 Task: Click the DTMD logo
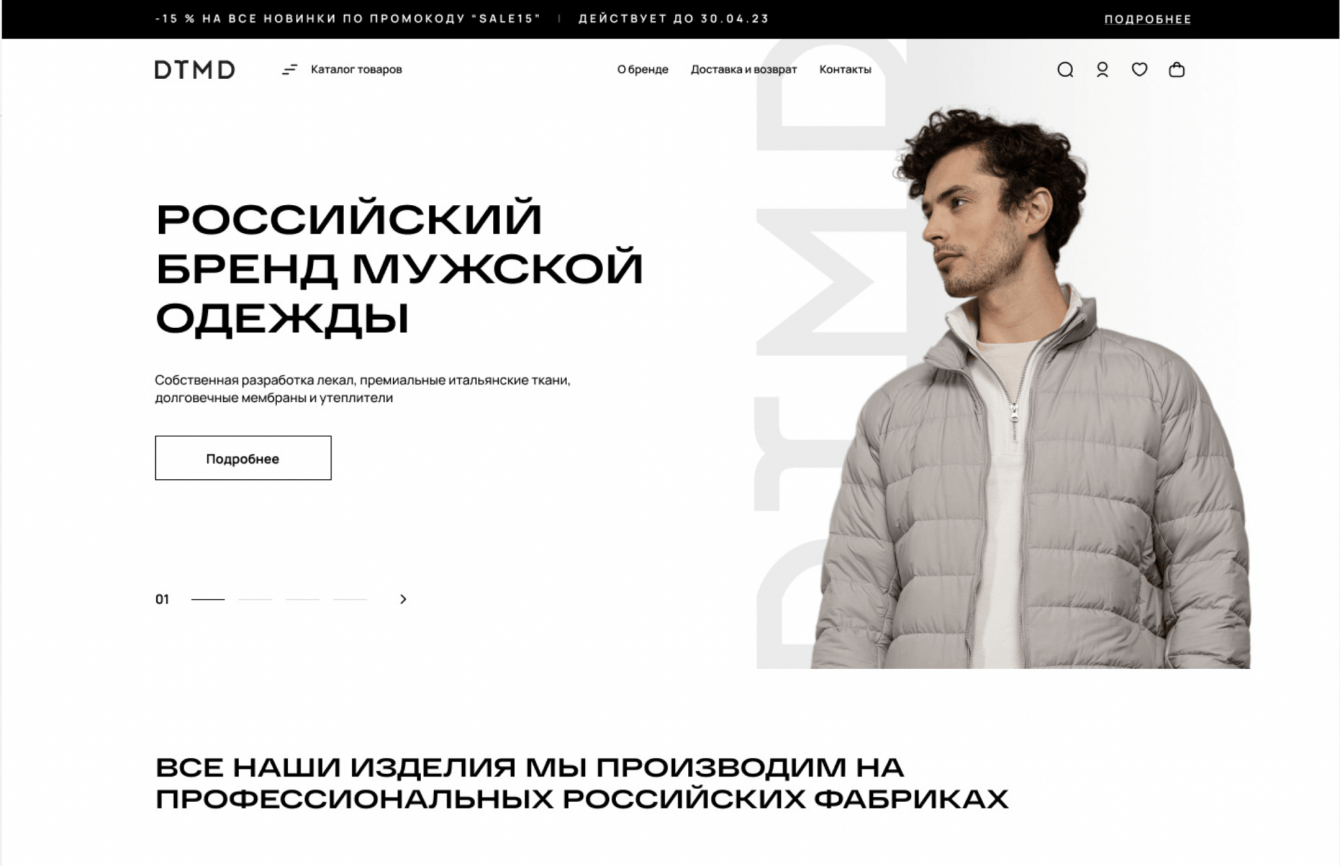[195, 70]
